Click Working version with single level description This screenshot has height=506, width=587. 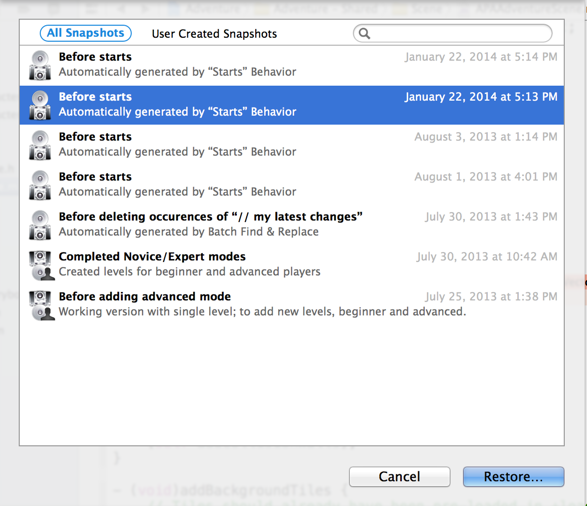pos(262,312)
